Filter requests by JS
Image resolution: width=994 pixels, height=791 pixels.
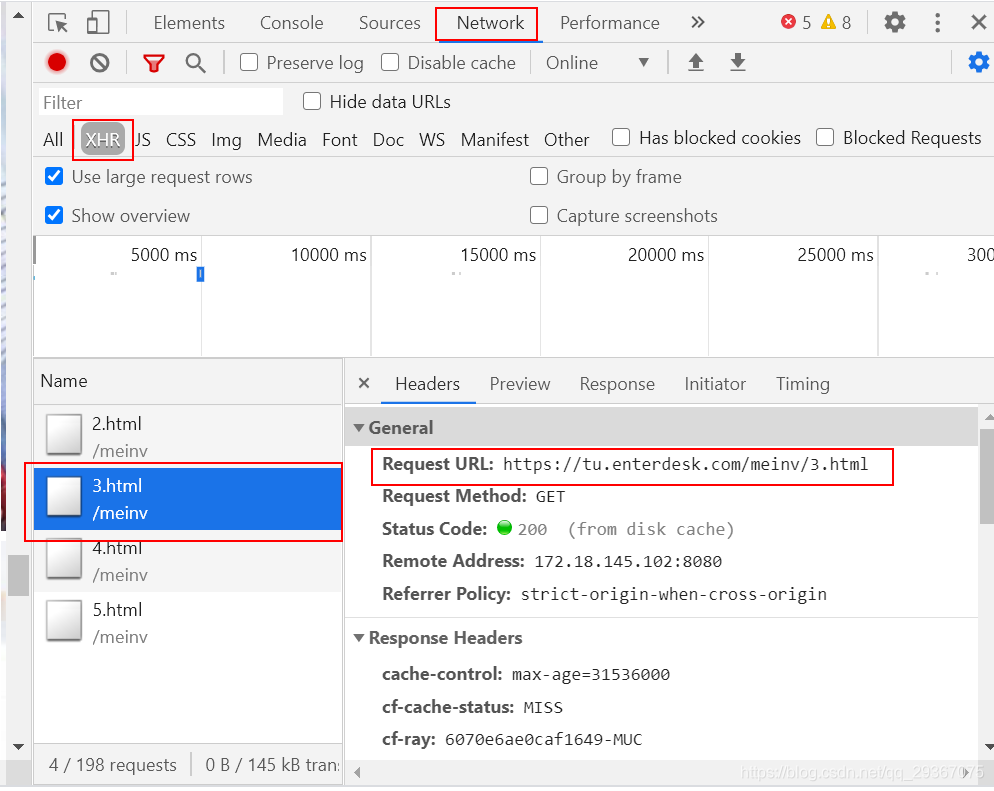[143, 139]
